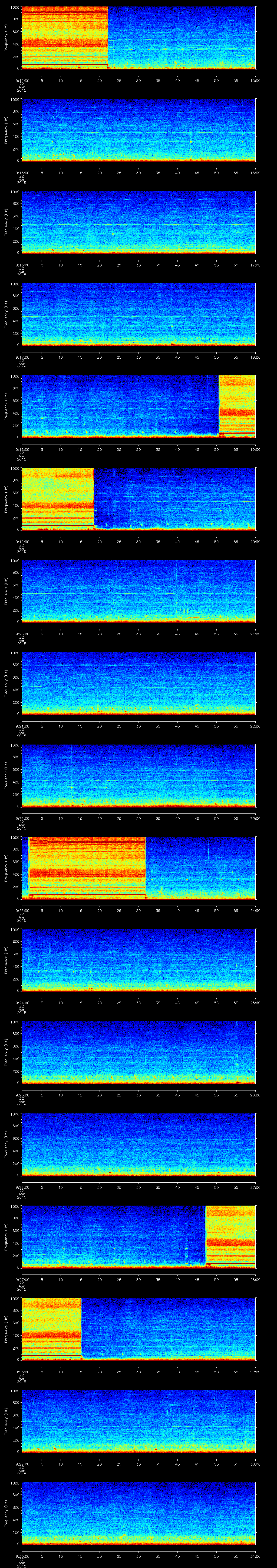Click the Frequency (Hz) label of the 9:14:00 panel
Screen dimensions: 277x1568
(x=6, y=38)
